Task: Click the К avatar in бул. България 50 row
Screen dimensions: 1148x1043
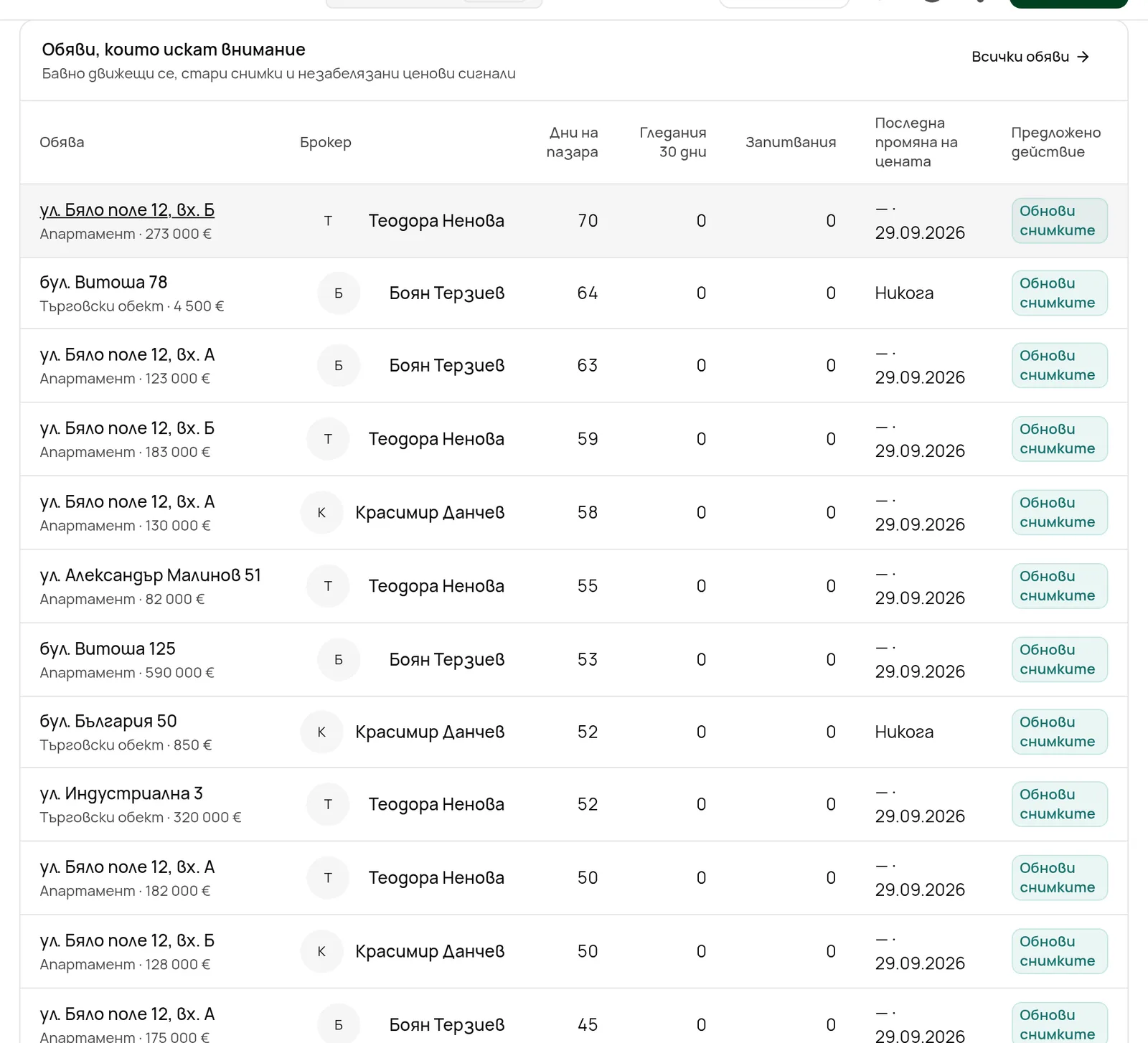Action: tap(321, 732)
